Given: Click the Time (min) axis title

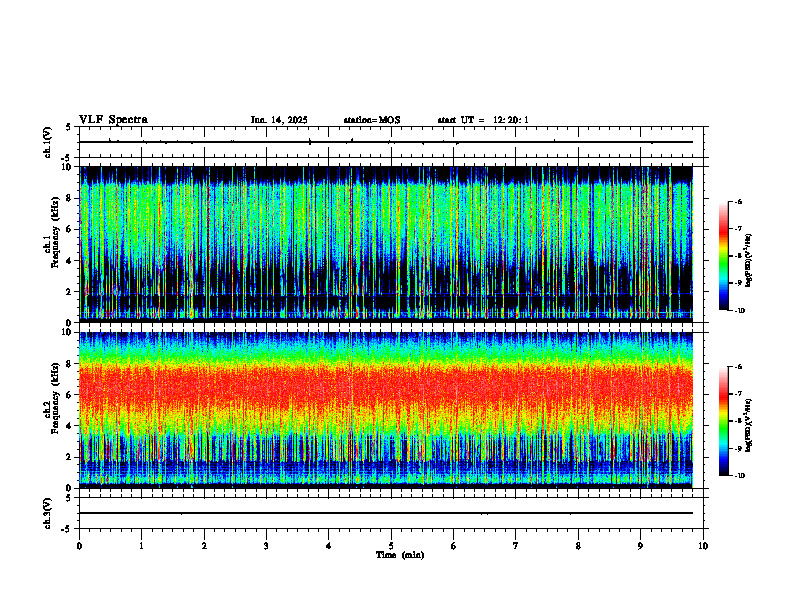Looking at the screenshot, I should tap(400, 555).
